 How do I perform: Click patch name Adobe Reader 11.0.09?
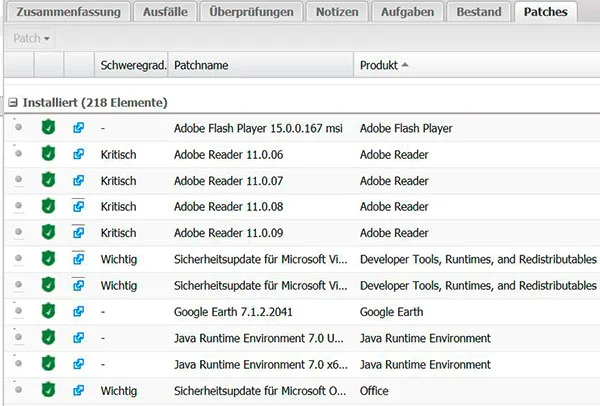point(228,233)
